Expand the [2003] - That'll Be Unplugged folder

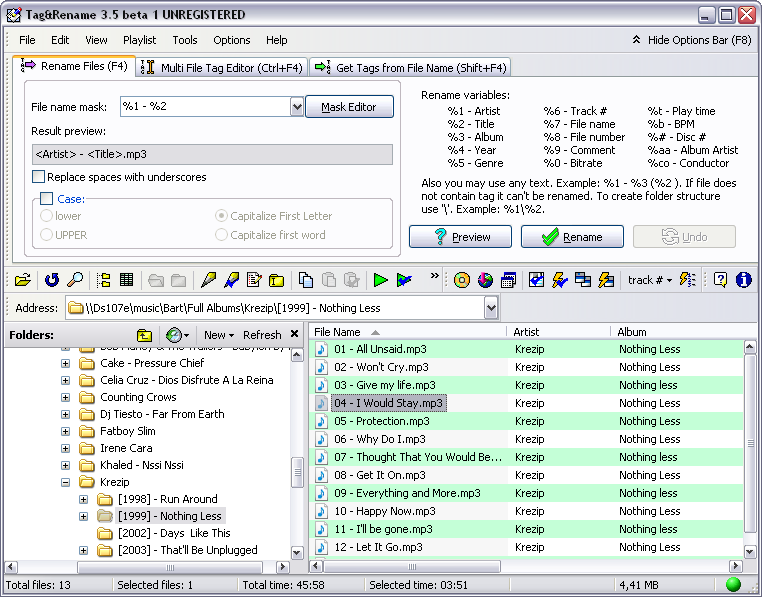click(84, 550)
